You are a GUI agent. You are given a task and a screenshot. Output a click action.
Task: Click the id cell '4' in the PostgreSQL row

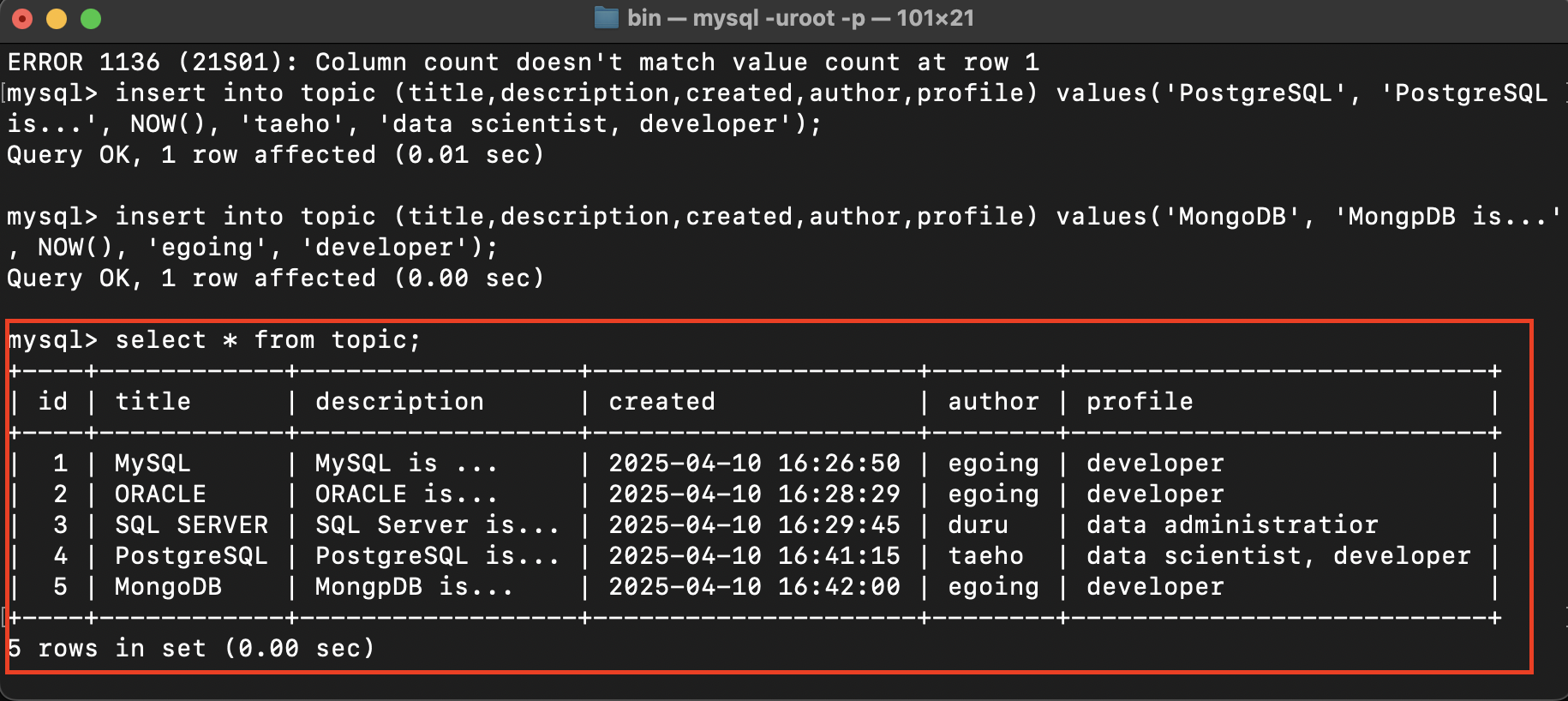click(60, 556)
